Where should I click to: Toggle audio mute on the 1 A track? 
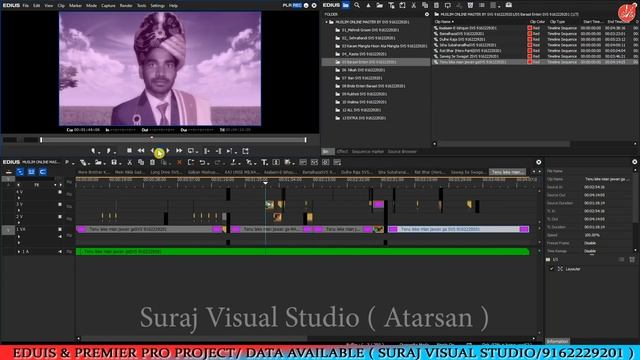click(60, 252)
